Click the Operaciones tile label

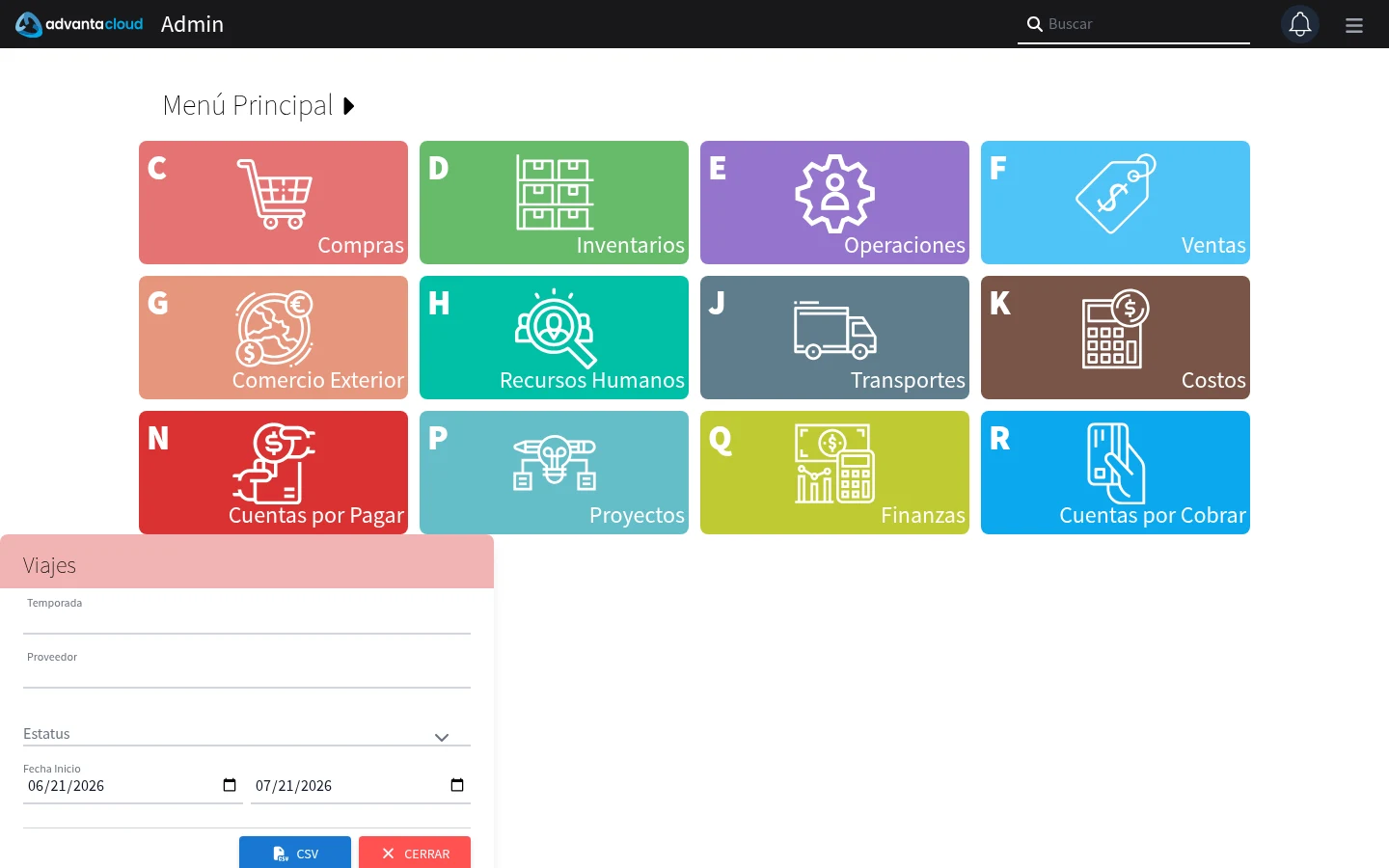click(905, 245)
